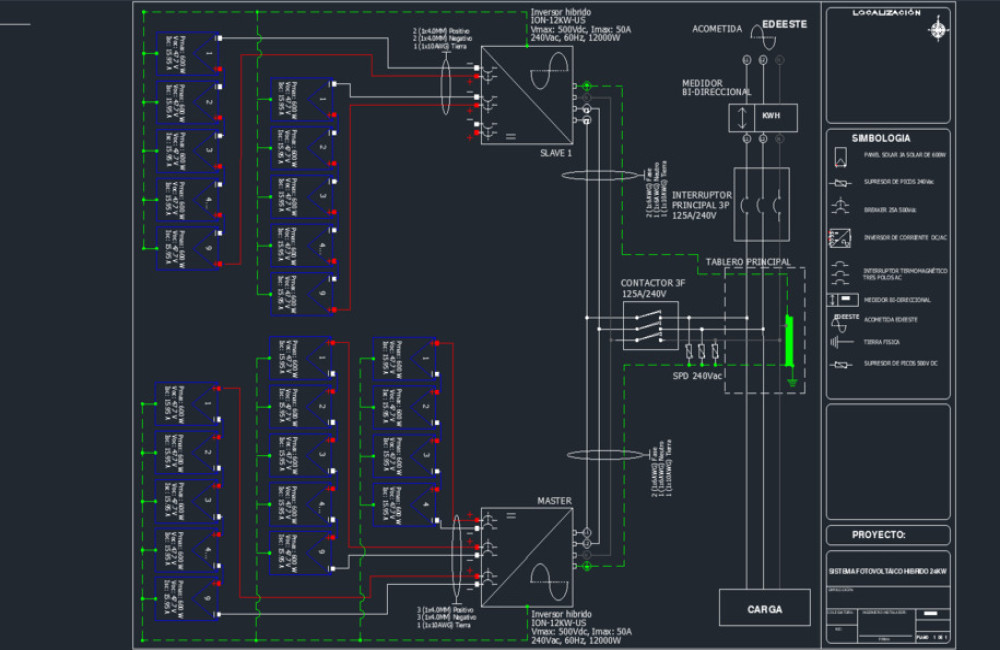
Task: Click the supresor de picos 240Vac symbol
Action: tap(840, 185)
